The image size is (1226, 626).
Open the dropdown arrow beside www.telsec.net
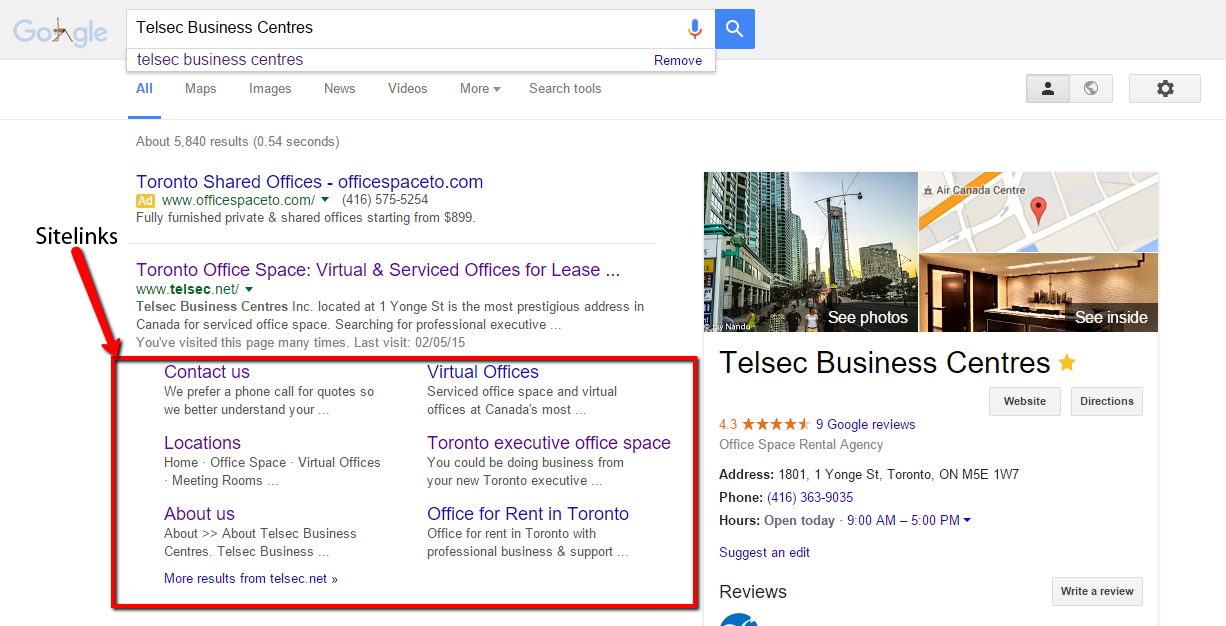pyautogui.click(x=249, y=289)
